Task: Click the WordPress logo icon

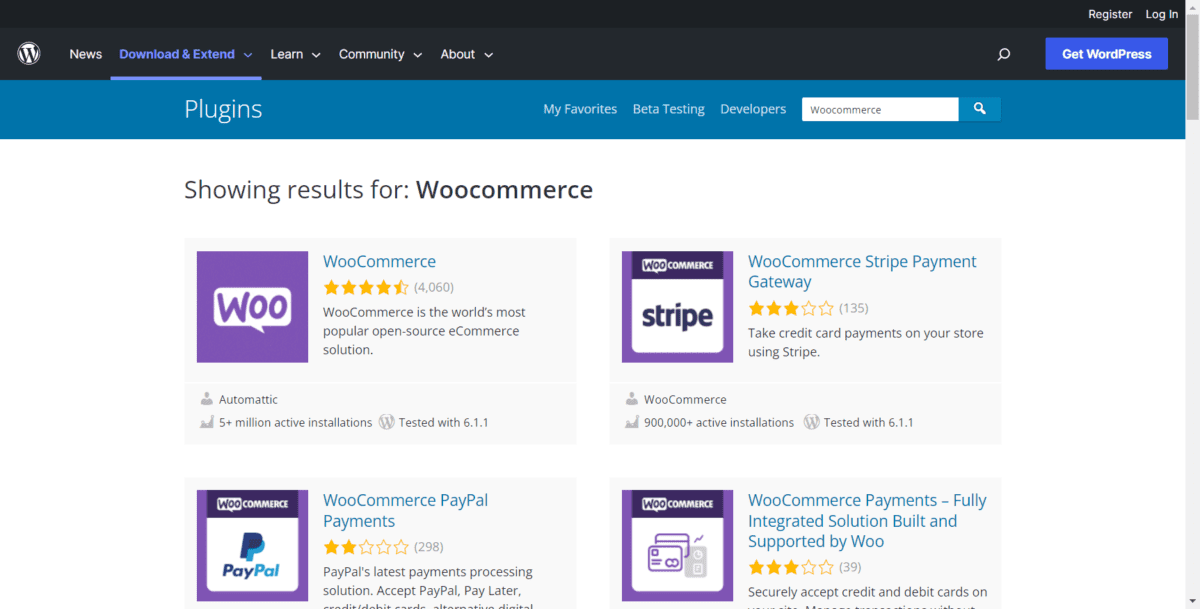Action: pos(29,54)
